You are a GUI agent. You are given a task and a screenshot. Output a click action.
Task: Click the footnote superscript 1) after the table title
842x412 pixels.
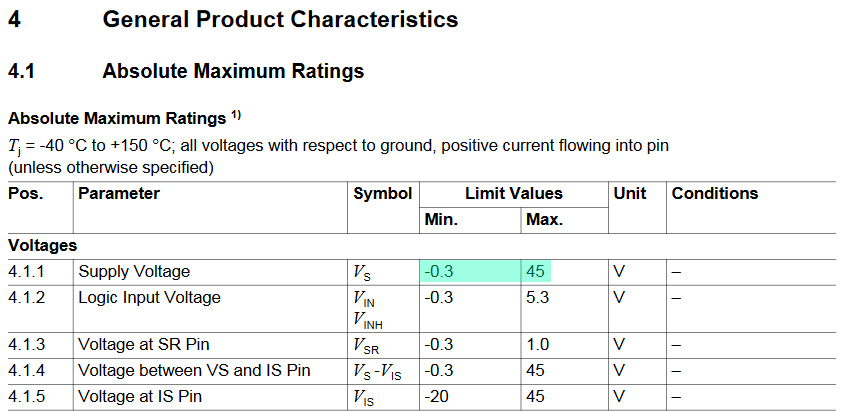[x=236, y=114]
